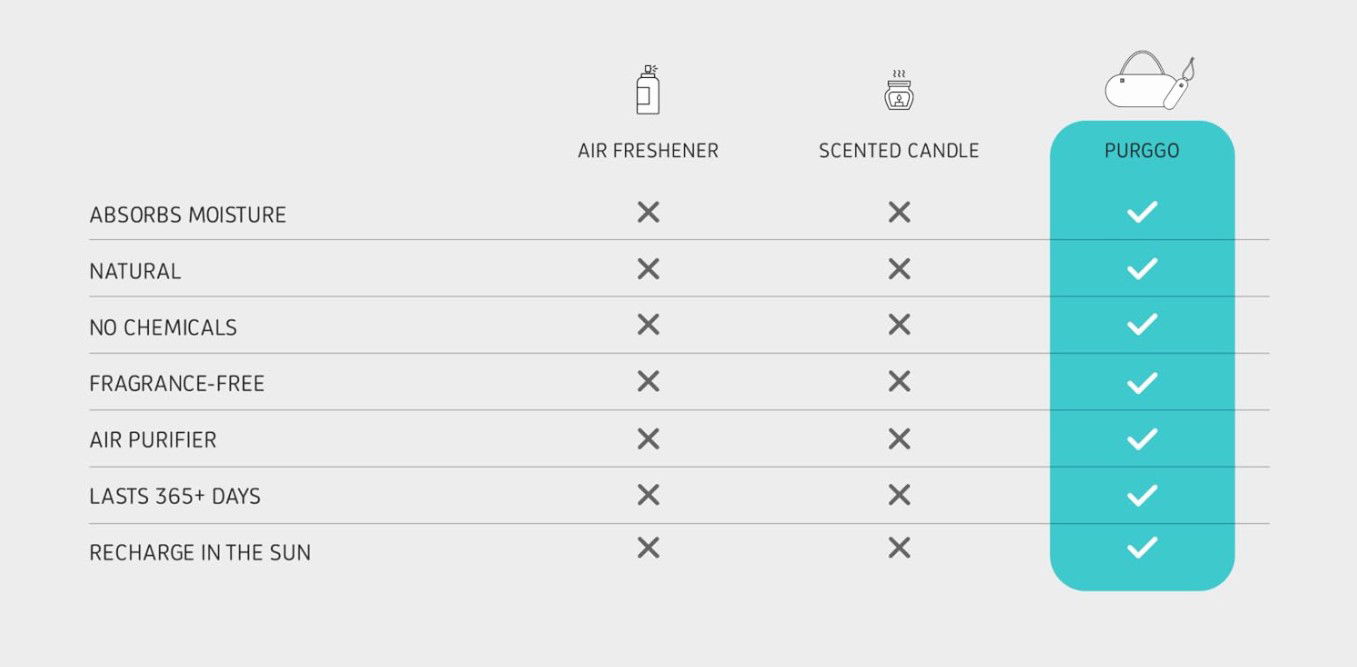Click the Purggo checkmark for Air Purifier
Screen dimensions: 1357x667
[x=1142, y=438]
